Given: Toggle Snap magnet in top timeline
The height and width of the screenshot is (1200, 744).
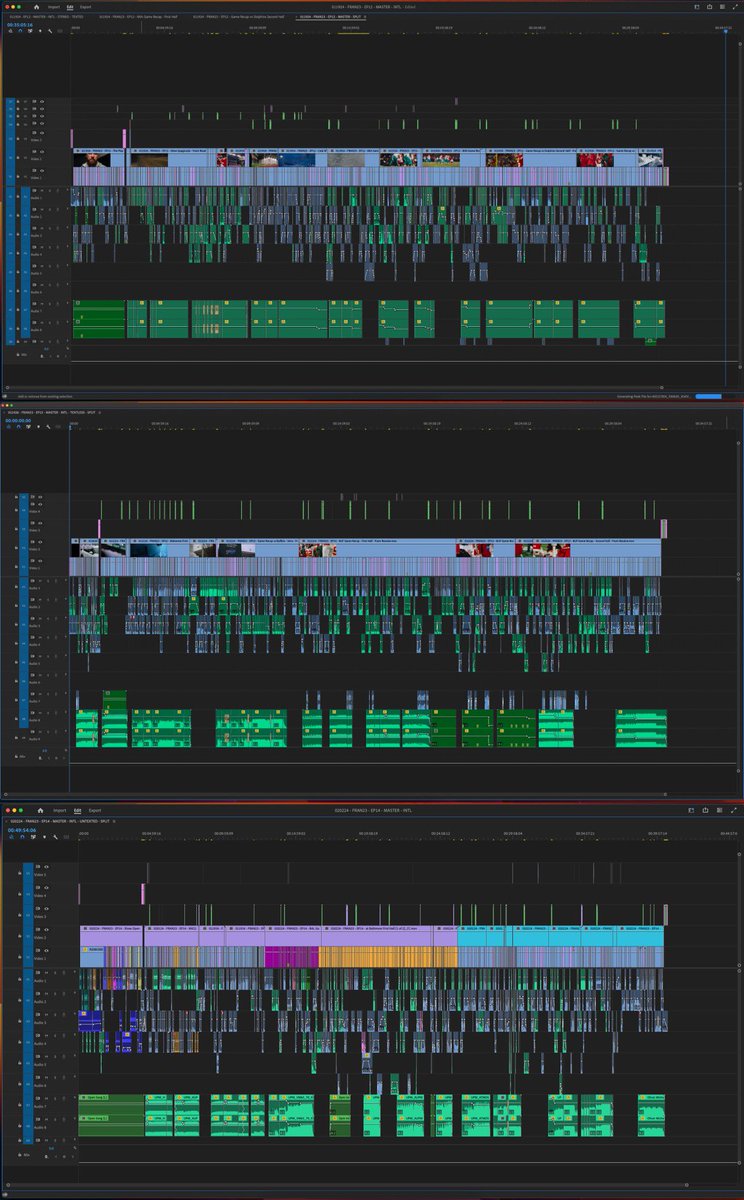Looking at the screenshot, I should pos(20,31).
